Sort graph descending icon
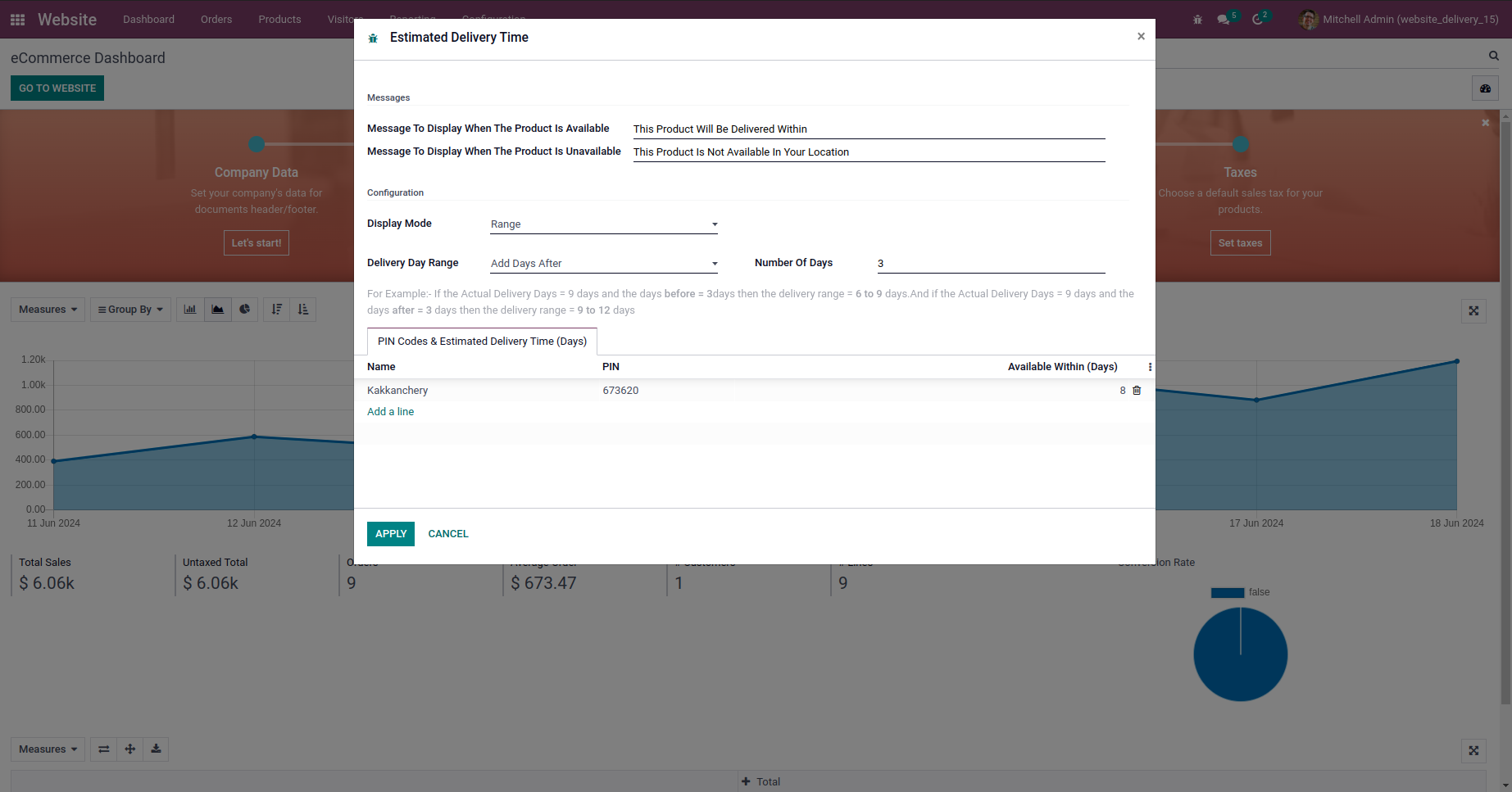 click(277, 310)
